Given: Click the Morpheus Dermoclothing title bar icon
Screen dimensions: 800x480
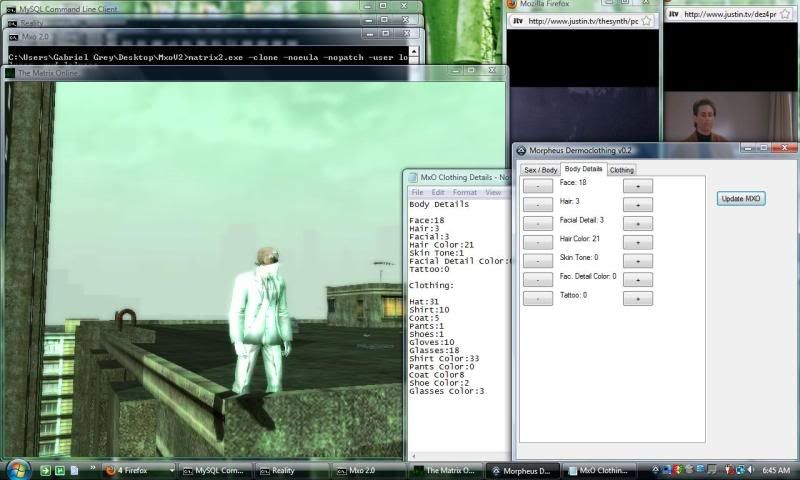Looking at the screenshot, I should 521,150.
